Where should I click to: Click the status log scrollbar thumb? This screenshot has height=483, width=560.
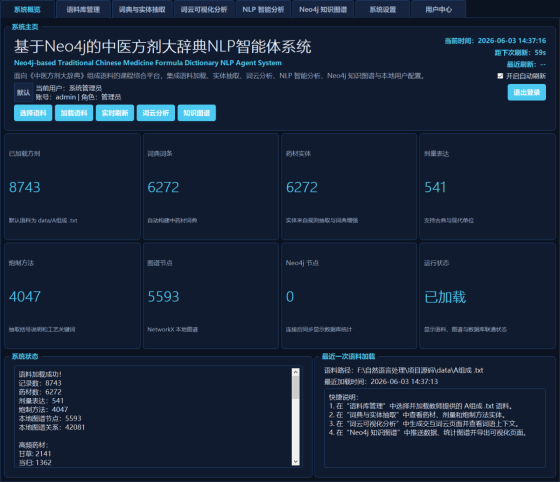[295, 388]
